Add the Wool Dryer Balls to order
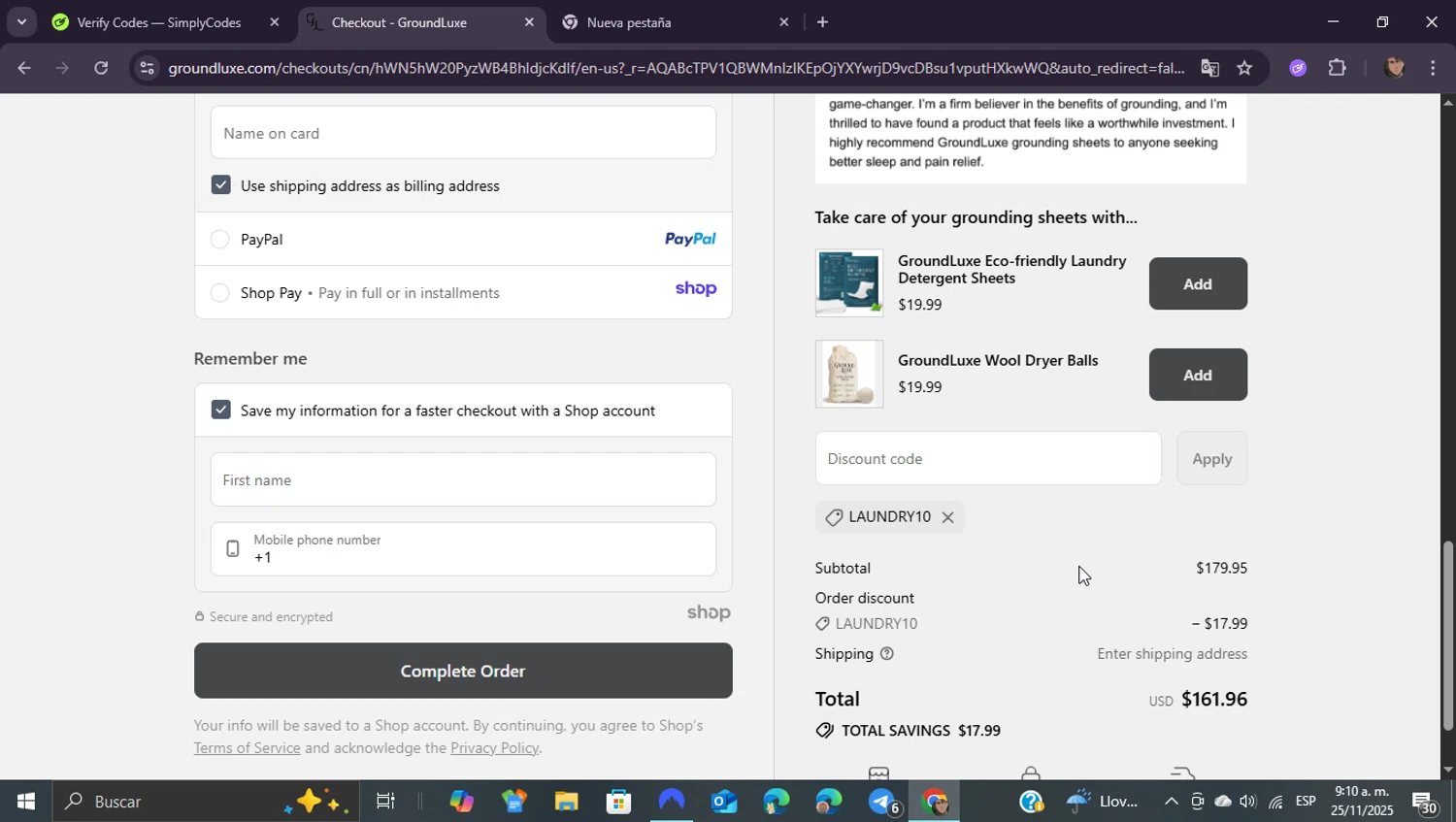Image resolution: width=1456 pixels, height=822 pixels. (1198, 376)
